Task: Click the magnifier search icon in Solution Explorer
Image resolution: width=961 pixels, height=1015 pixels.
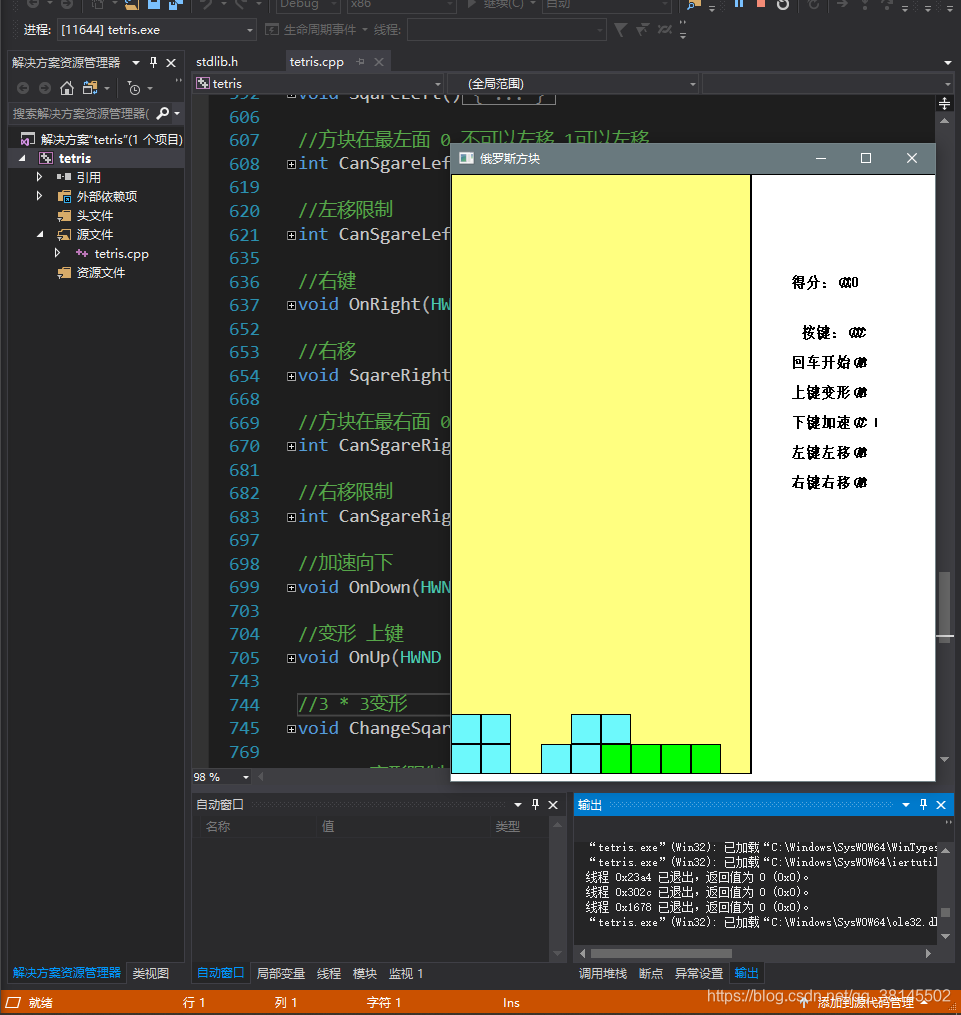Action: point(164,113)
